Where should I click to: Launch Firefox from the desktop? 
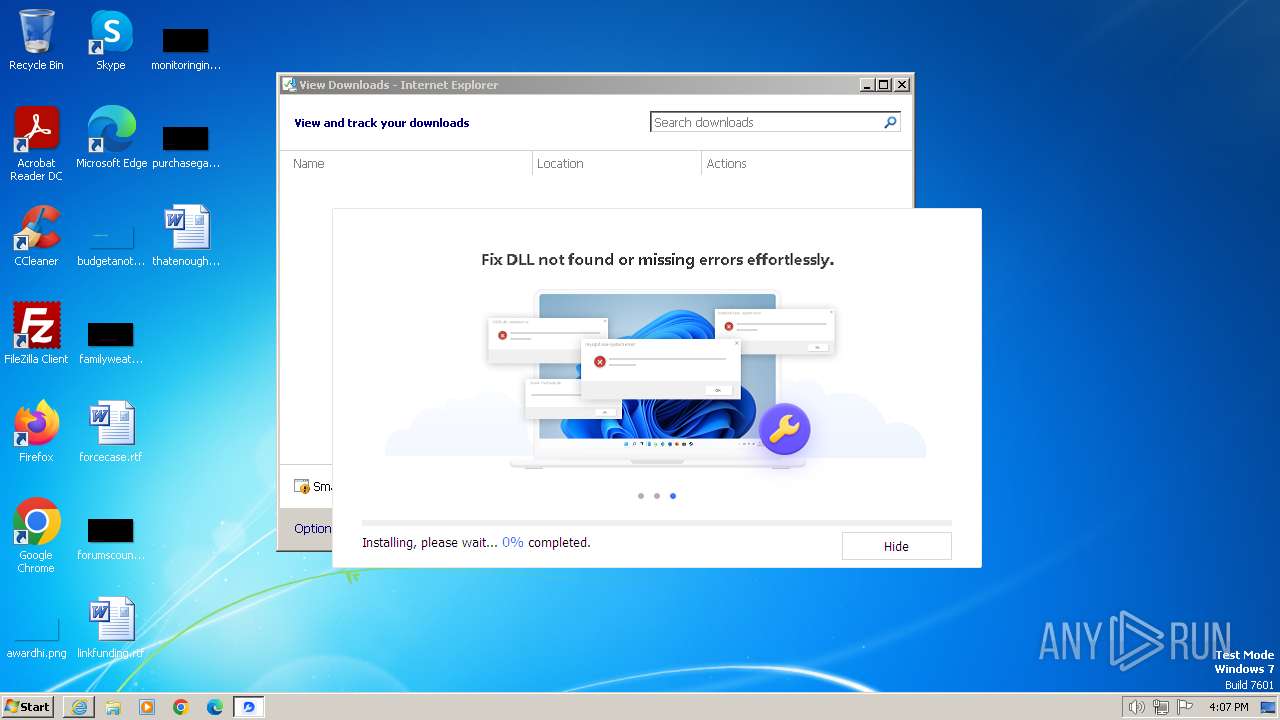(36, 431)
